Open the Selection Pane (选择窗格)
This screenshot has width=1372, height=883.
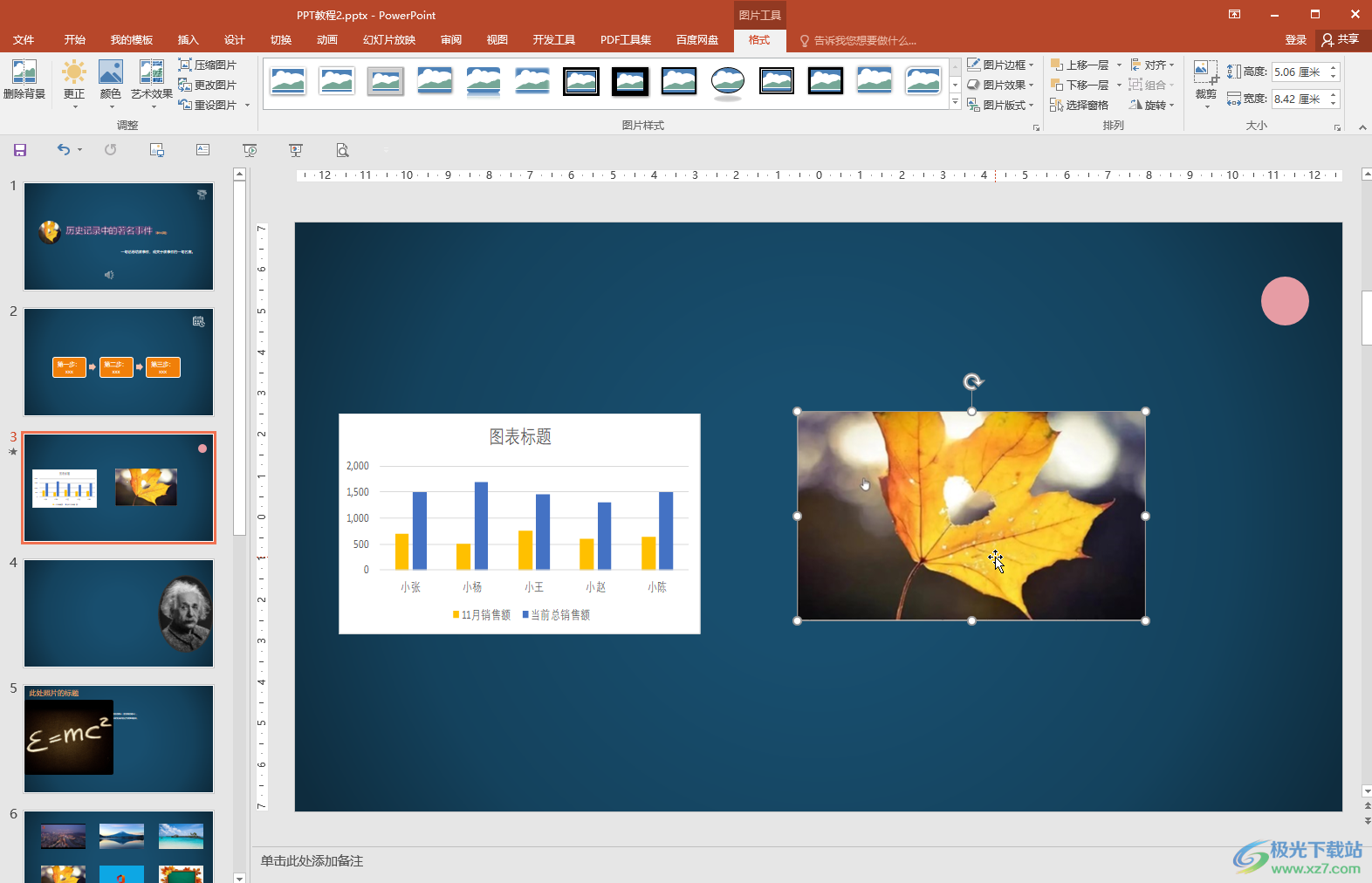point(1080,105)
